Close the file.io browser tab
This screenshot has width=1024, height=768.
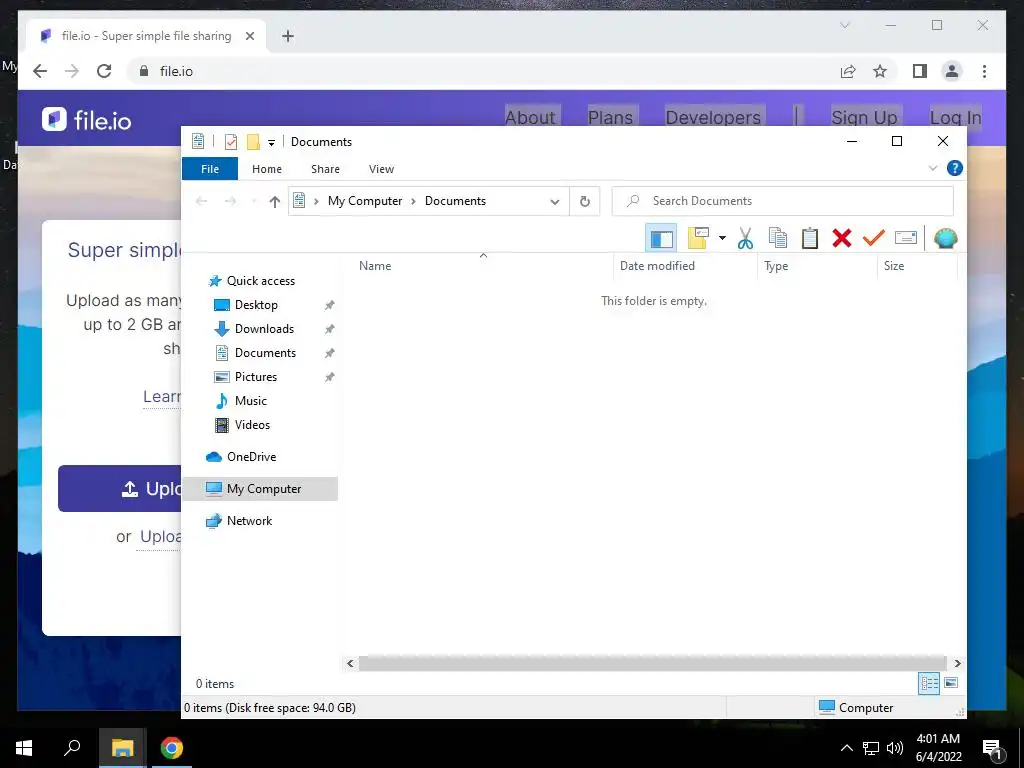[249, 36]
